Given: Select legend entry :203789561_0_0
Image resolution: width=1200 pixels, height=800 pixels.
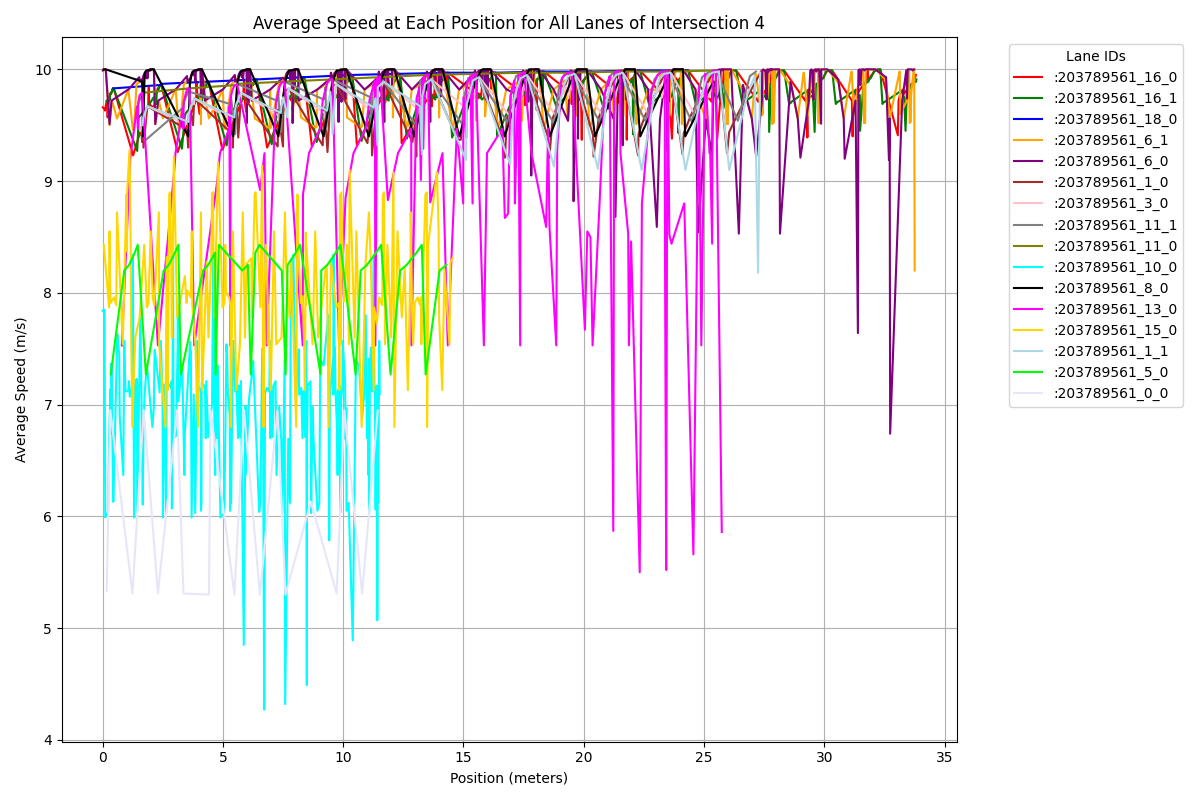Looking at the screenshot, I should tap(1091, 393).
